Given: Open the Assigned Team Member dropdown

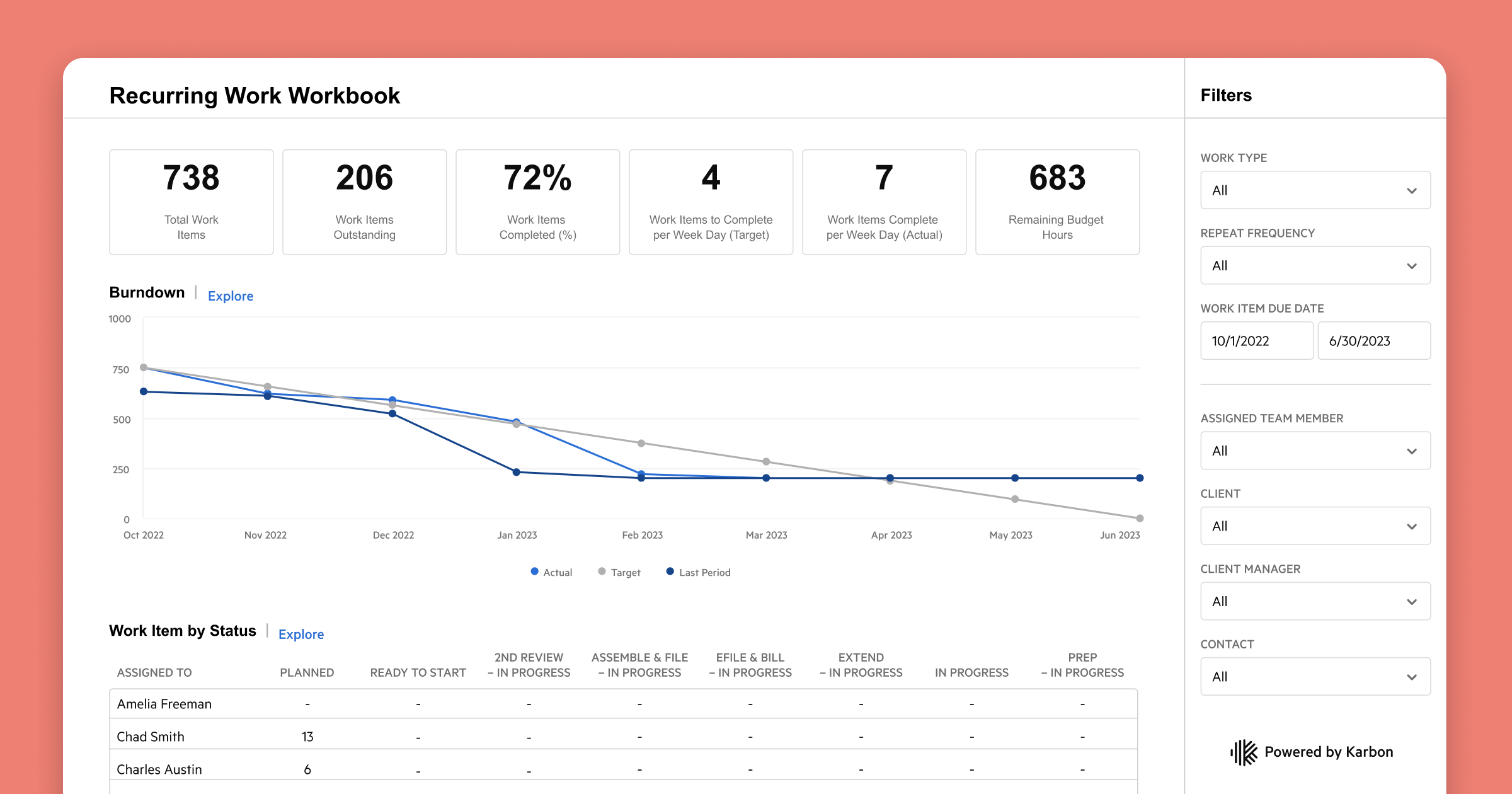Looking at the screenshot, I should 1315,451.
